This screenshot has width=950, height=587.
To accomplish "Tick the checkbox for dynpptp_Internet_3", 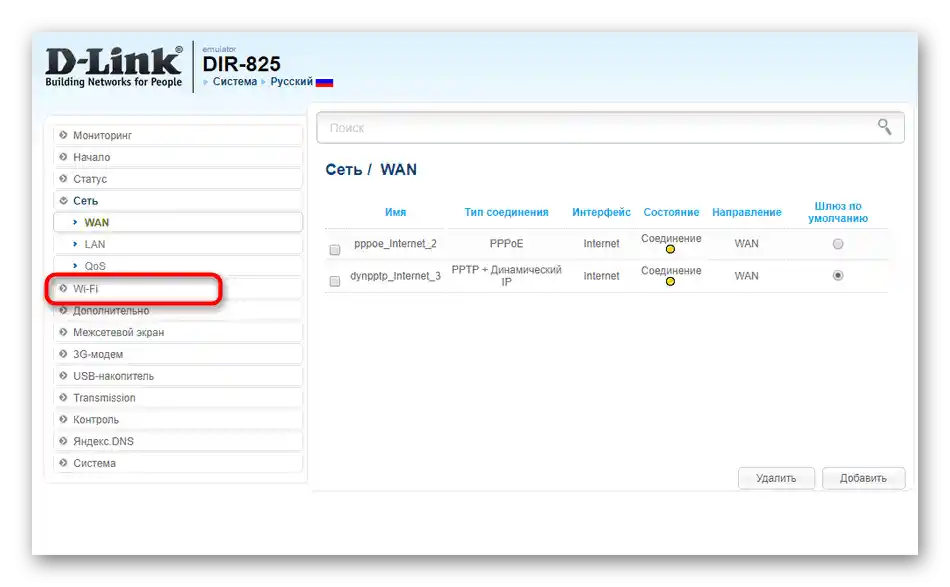I will (334, 281).
